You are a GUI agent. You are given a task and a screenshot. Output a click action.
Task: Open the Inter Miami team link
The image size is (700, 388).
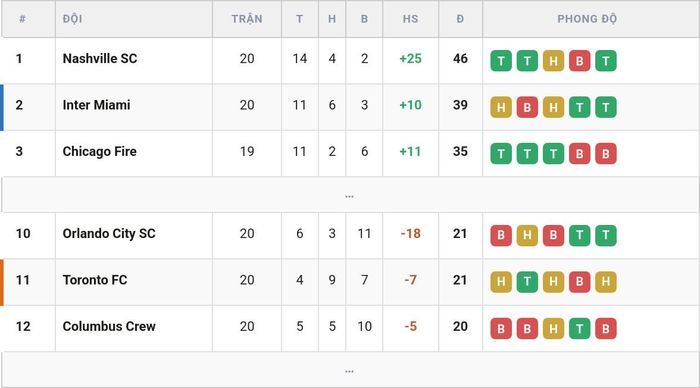point(96,105)
